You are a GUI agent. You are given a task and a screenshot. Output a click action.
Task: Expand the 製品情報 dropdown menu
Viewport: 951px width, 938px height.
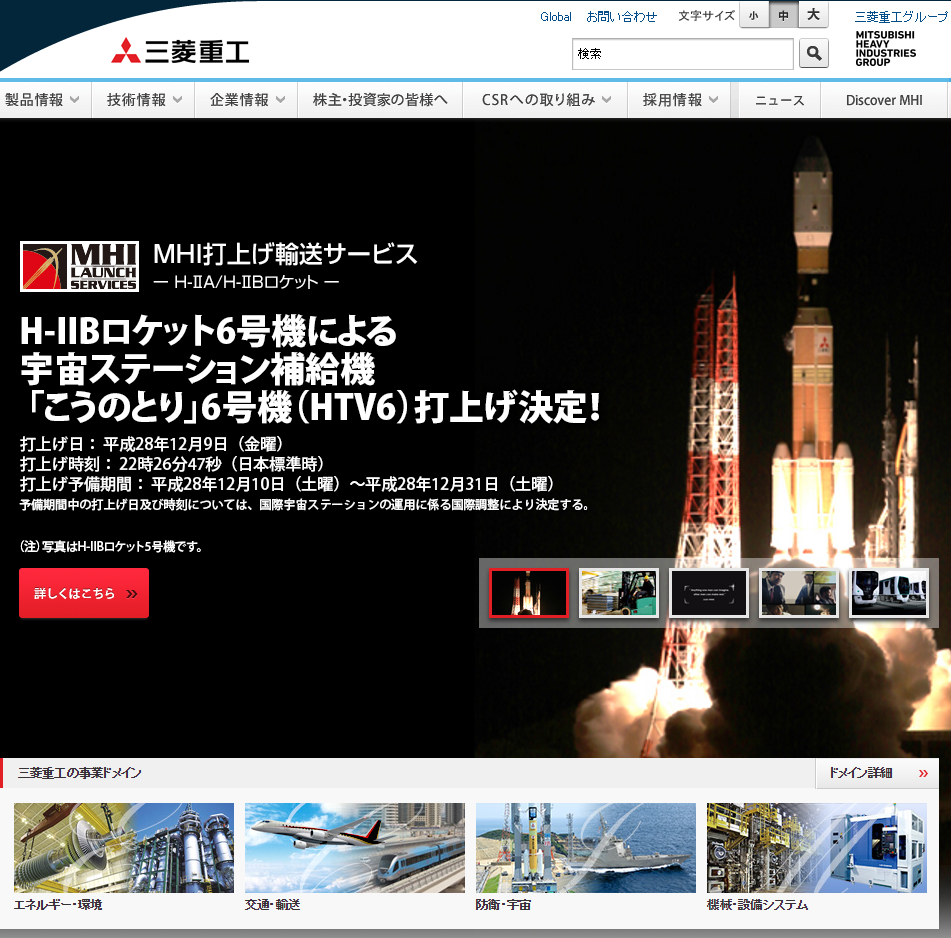click(x=42, y=100)
